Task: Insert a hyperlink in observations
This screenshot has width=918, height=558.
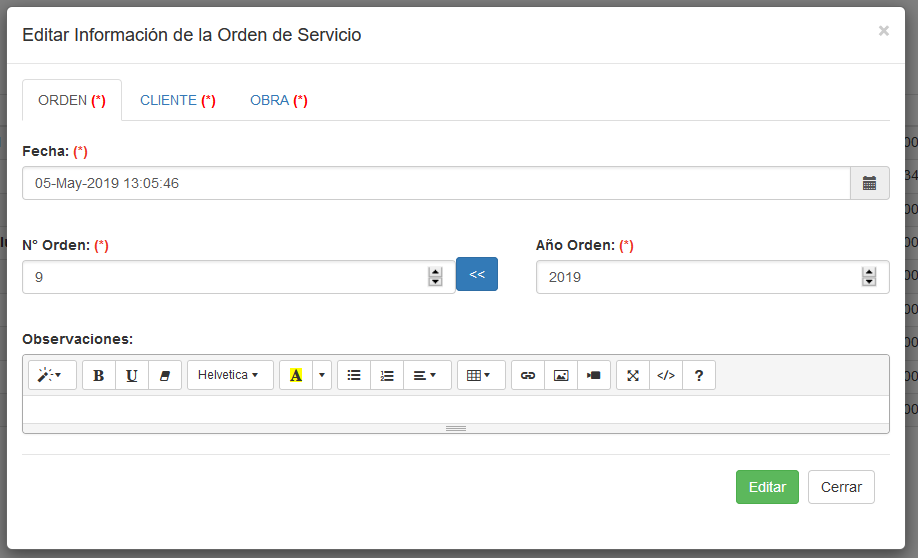Action: [x=528, y=375]
